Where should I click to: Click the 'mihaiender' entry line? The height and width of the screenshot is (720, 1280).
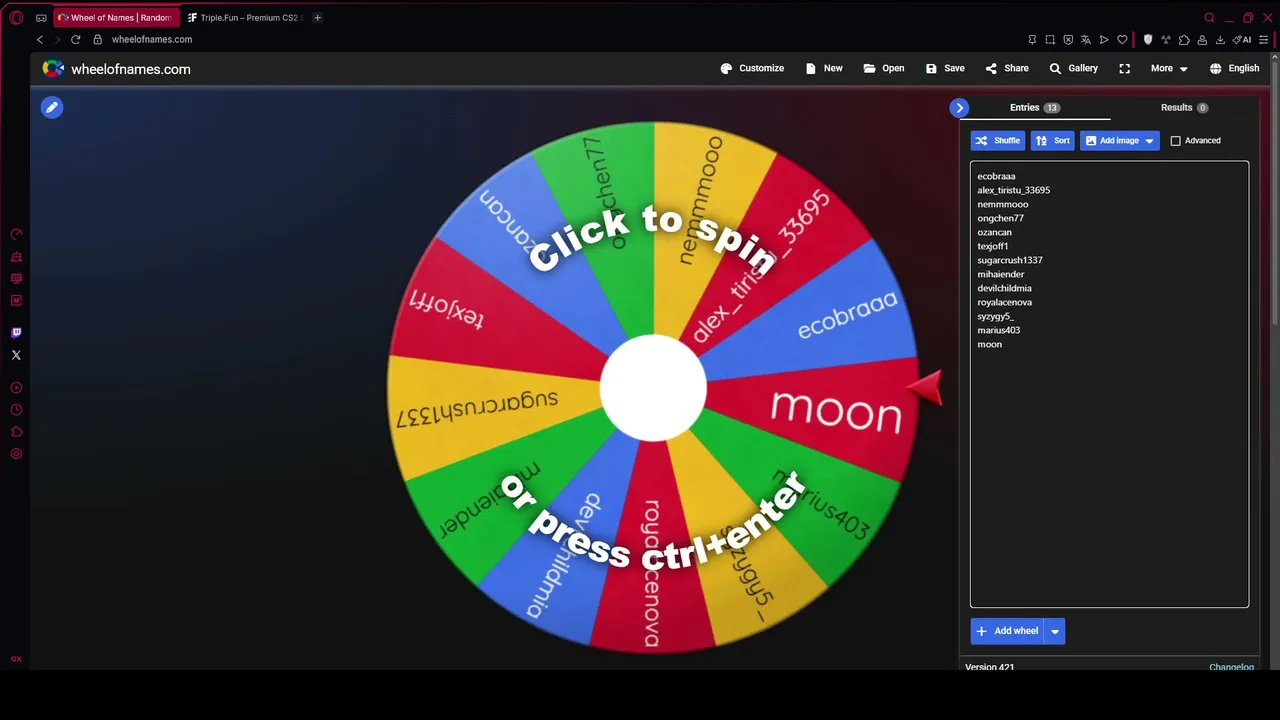coord(1001,274)
